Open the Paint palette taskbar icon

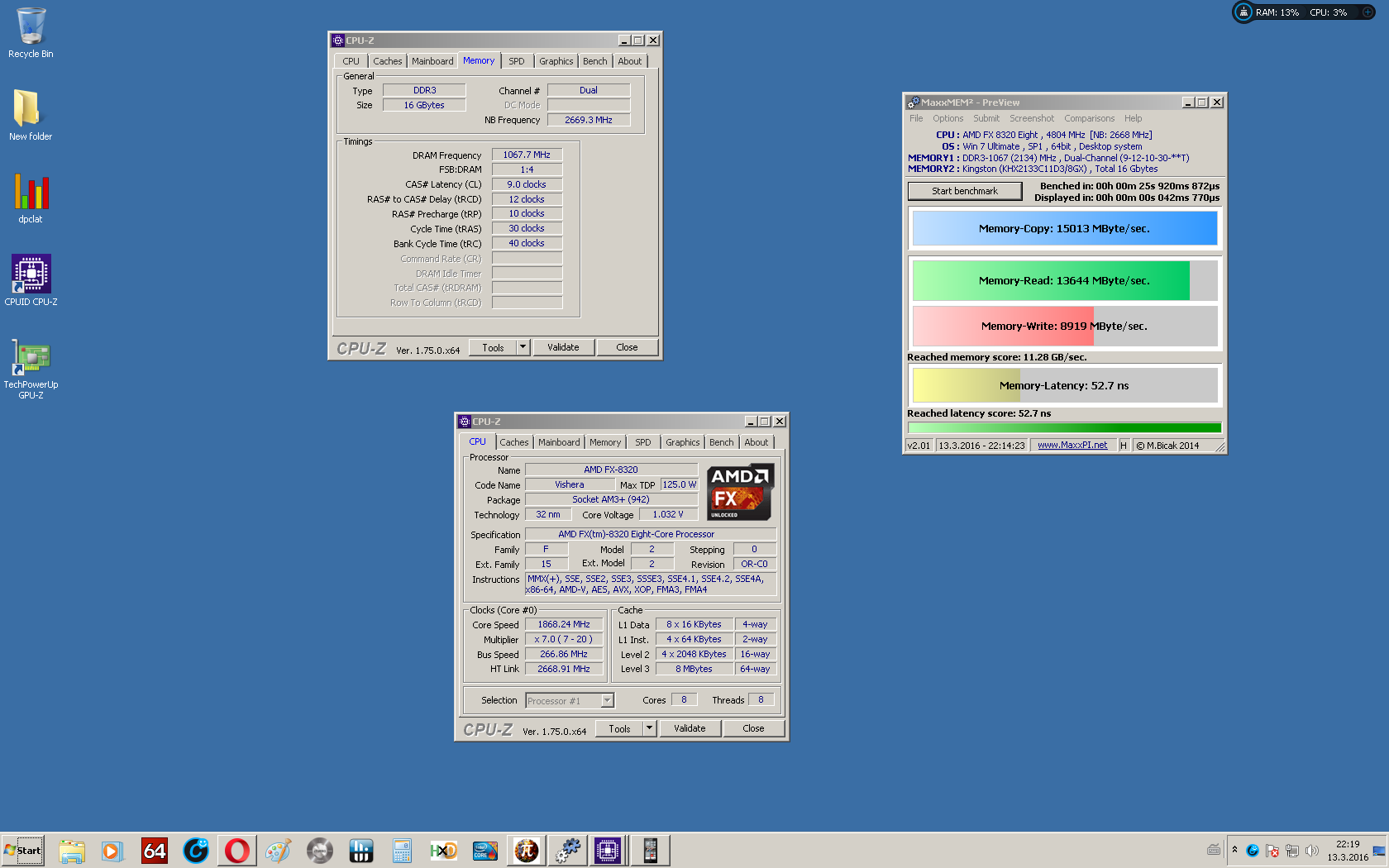pyautogui.click(x=278, y=851)
